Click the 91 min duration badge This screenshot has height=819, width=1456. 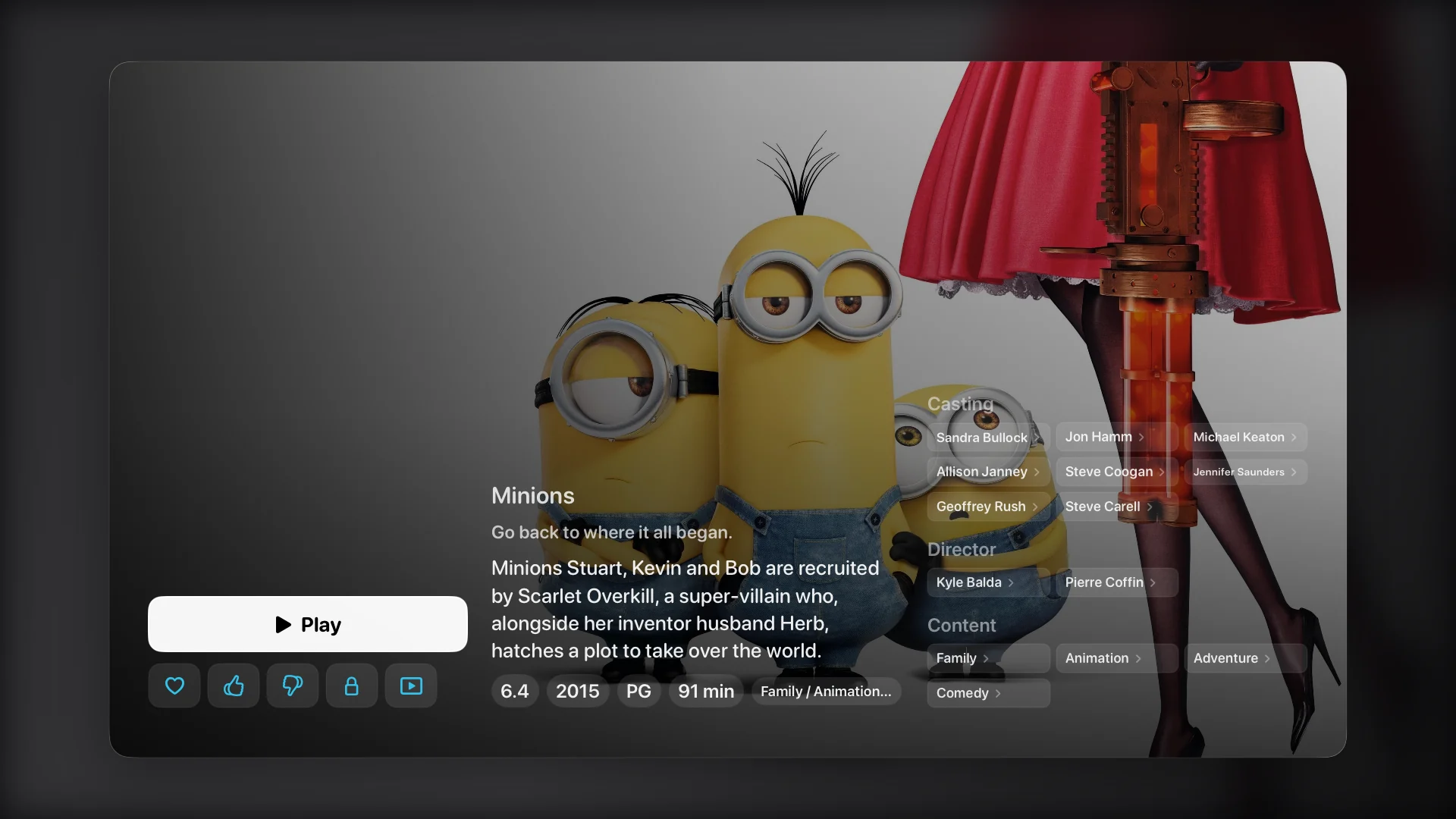(x=706, y=691)
